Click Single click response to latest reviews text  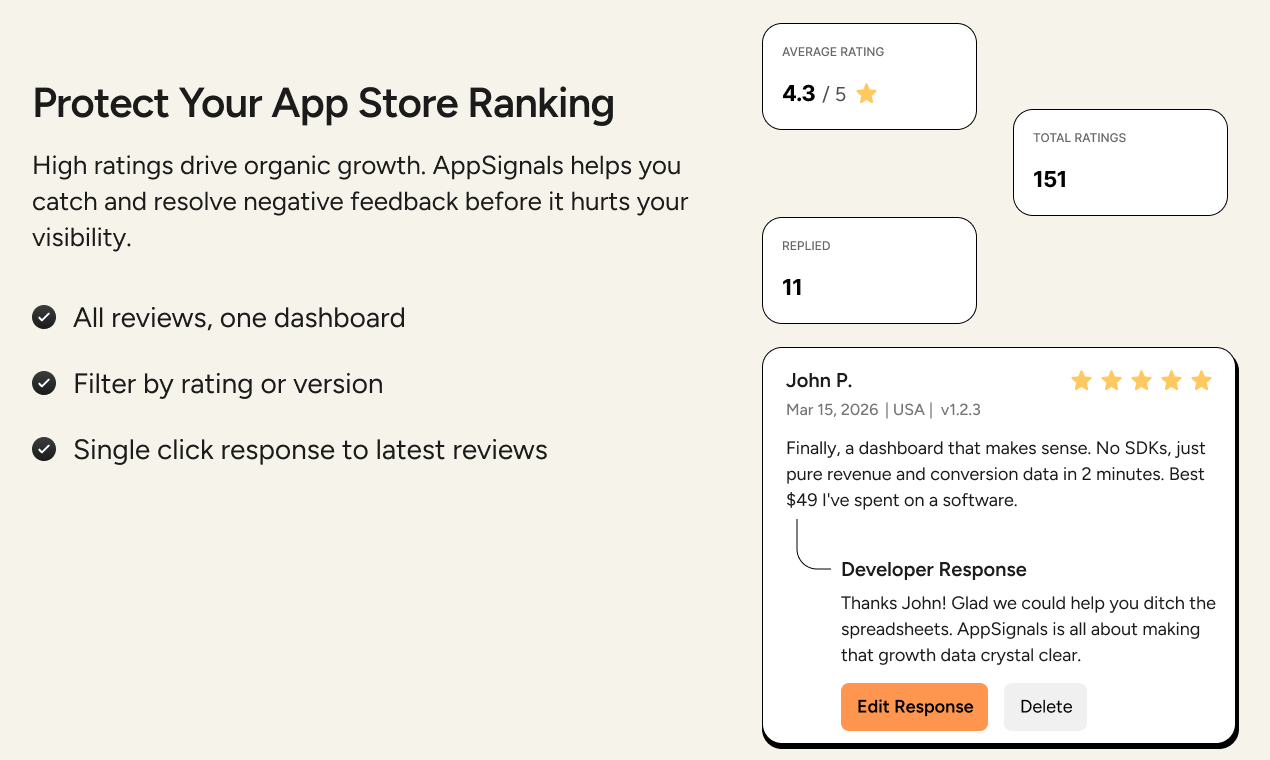tap(310, 450)
